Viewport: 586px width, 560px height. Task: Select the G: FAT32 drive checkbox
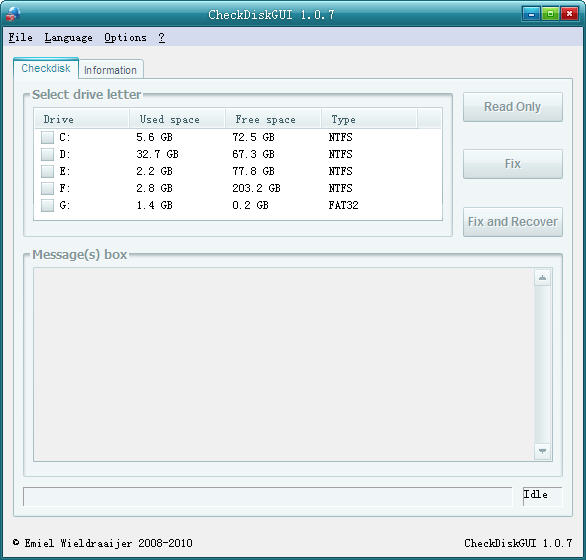[47, 205]
